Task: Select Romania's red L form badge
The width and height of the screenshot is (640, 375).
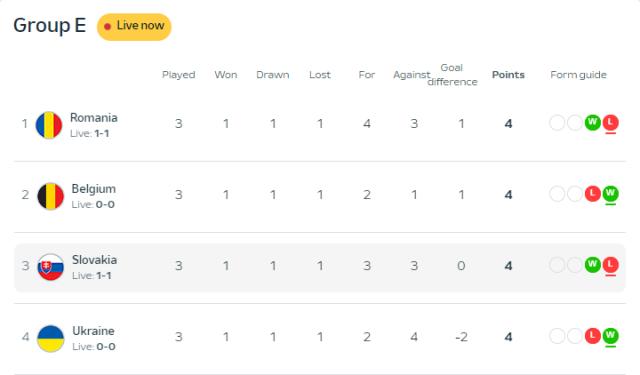Action: click(611, 122)
